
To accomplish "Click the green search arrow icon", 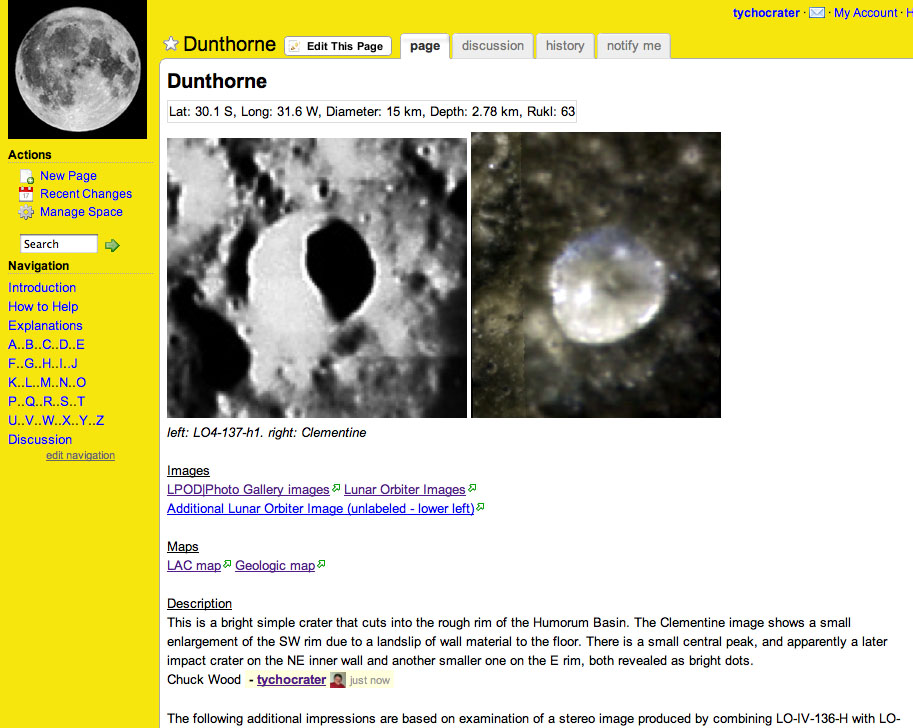I will click(112, 245).
